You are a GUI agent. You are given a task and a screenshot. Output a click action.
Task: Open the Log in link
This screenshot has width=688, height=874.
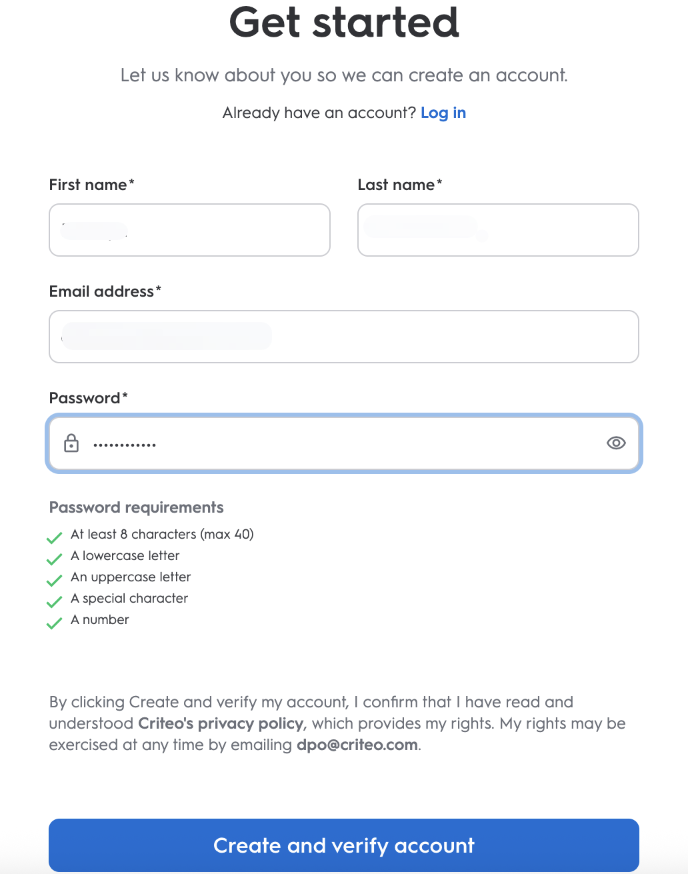443,113
